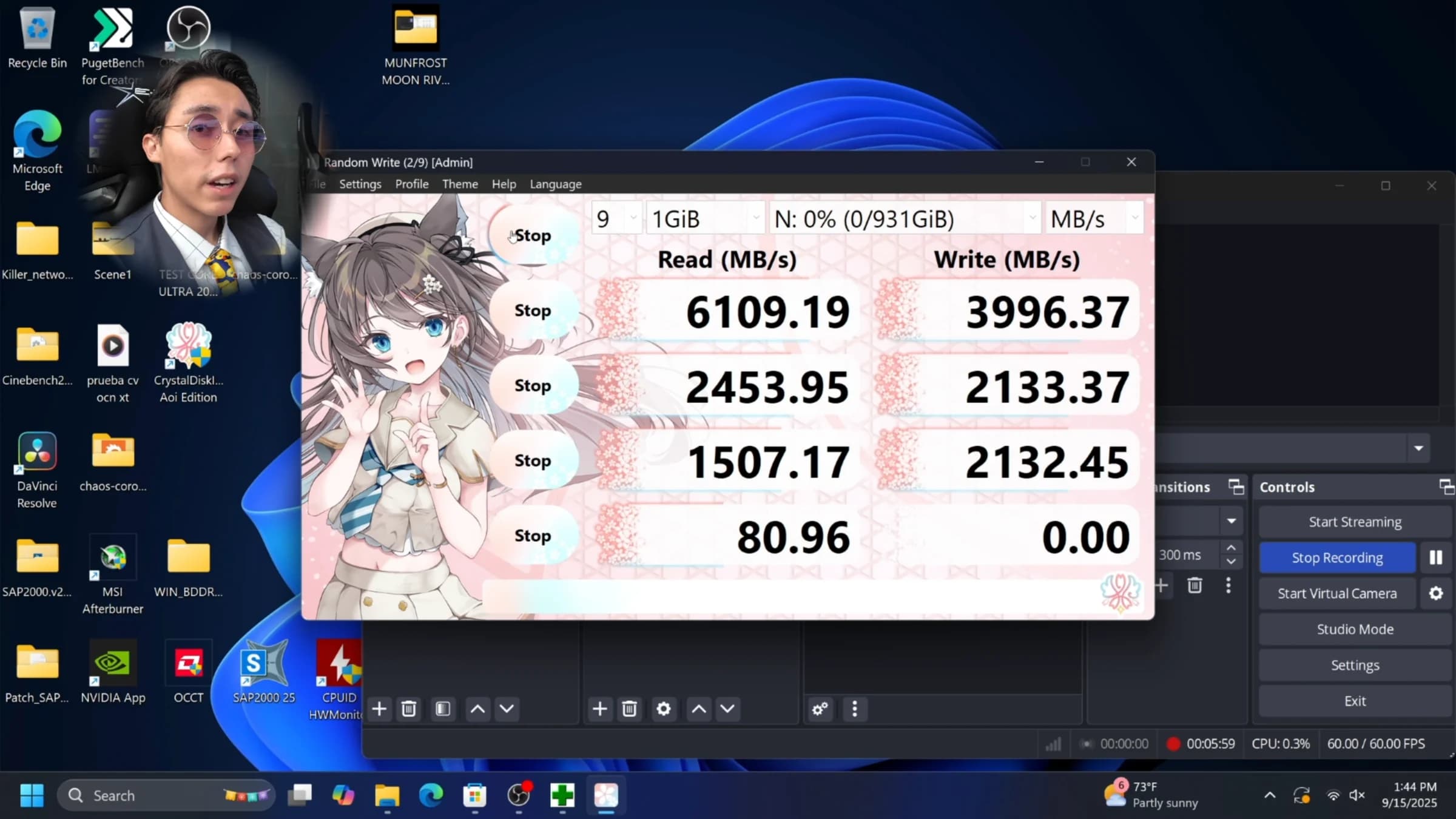Open Windows Start menu
The height and width of the screenshot is (819, 1456).
(32, 795)
